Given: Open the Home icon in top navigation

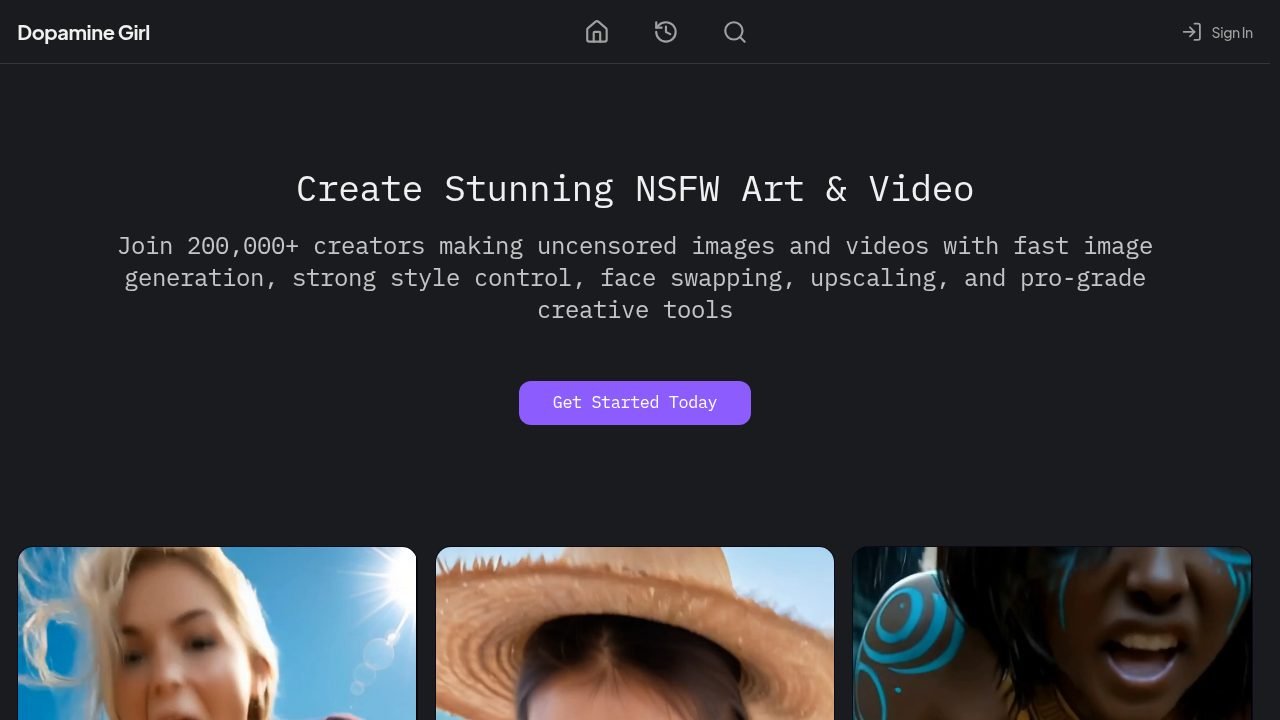Looking at the screenshot, I should 597,32.
